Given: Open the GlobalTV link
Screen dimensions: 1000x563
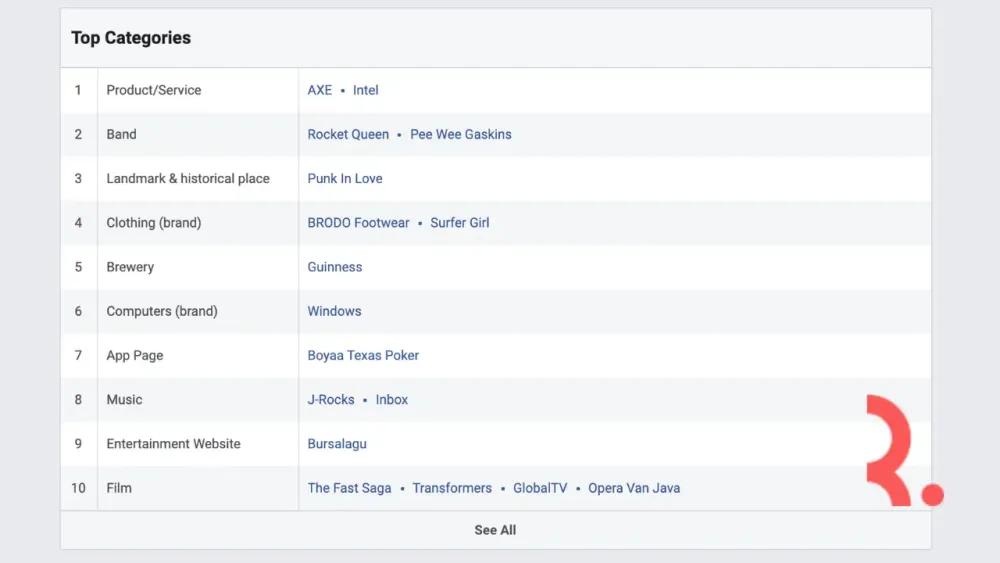Looking at the screenshot, I should tap(540, 488).
